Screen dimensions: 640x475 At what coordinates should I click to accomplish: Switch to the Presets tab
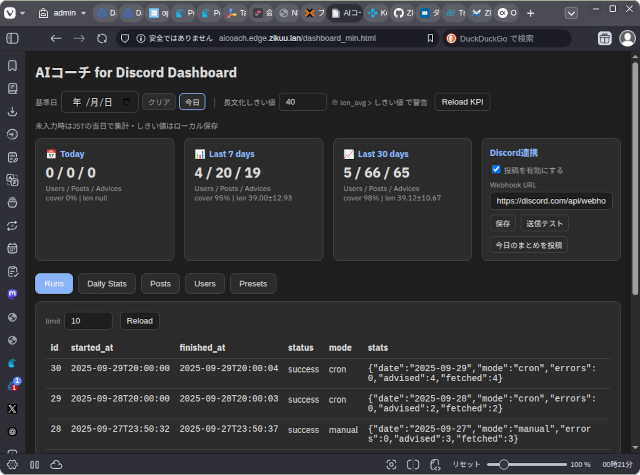[253, 284]
